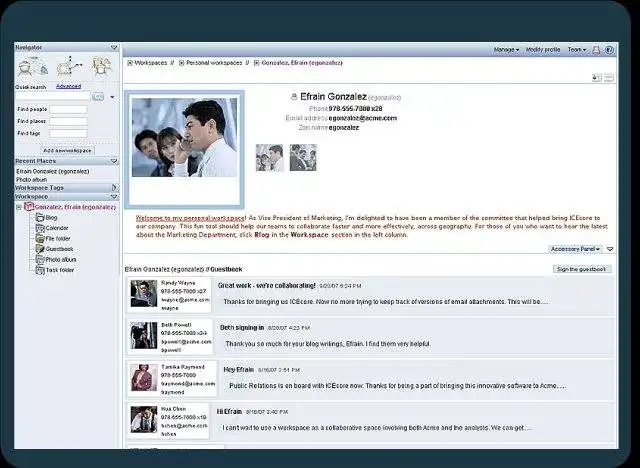The height and width of the screenshot is (468, 640).
Task: Open the quick search options arrow
Action: click(112, 97)
